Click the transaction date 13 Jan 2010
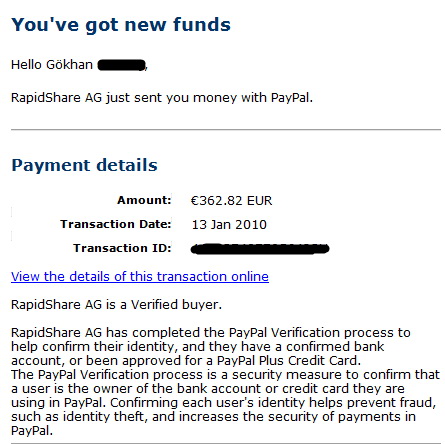 (x=229, y=225)
